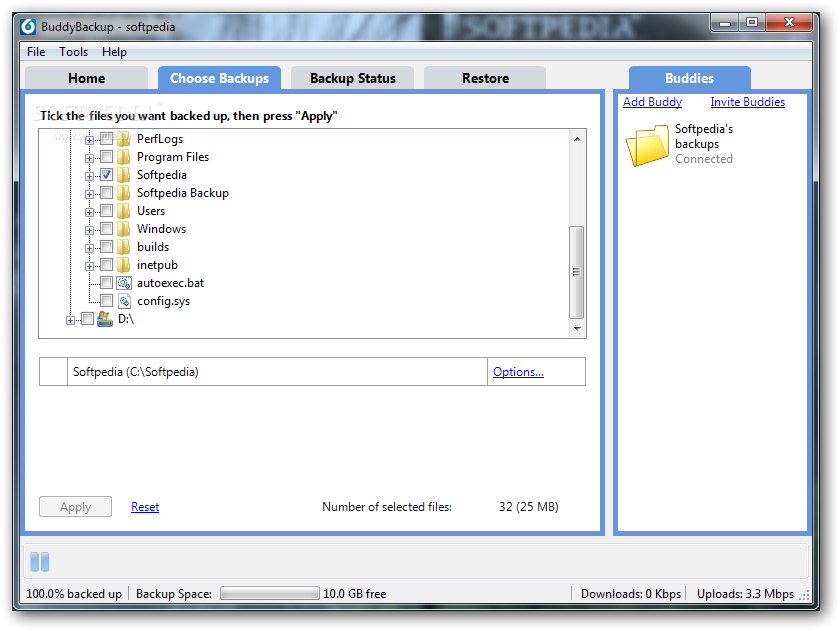Expand the Softpedia tree node
Image resolution: width=840 pixels, height=631 pixels.
coord(89,176)
